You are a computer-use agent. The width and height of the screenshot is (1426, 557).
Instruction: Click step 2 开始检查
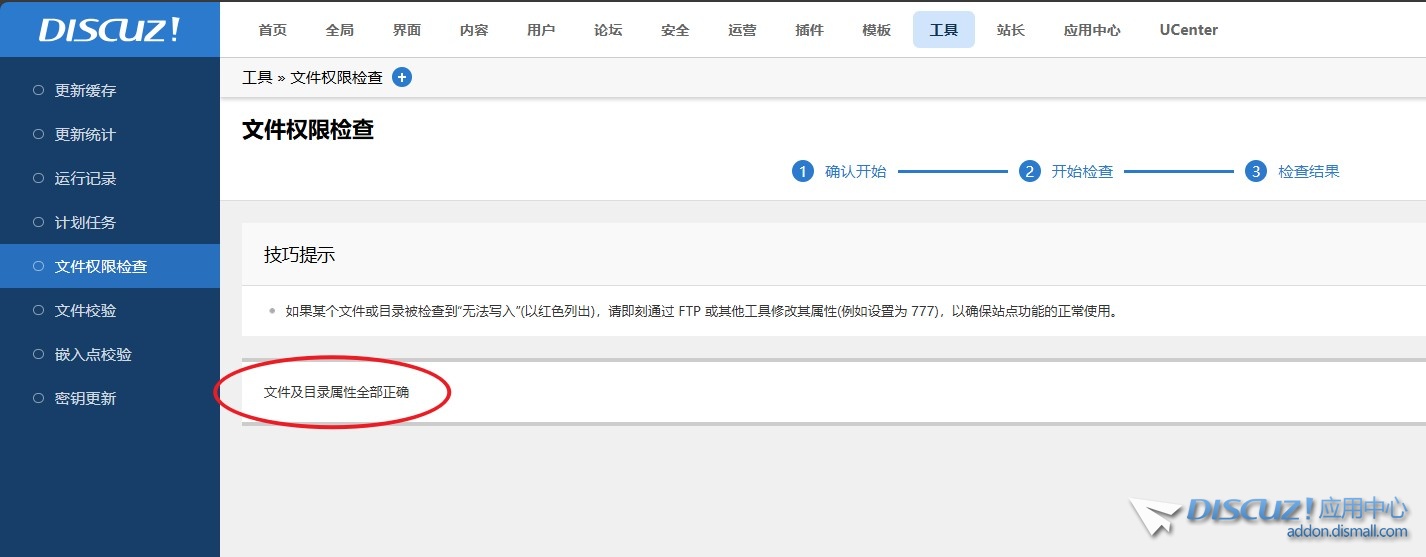click(1066, 171)
